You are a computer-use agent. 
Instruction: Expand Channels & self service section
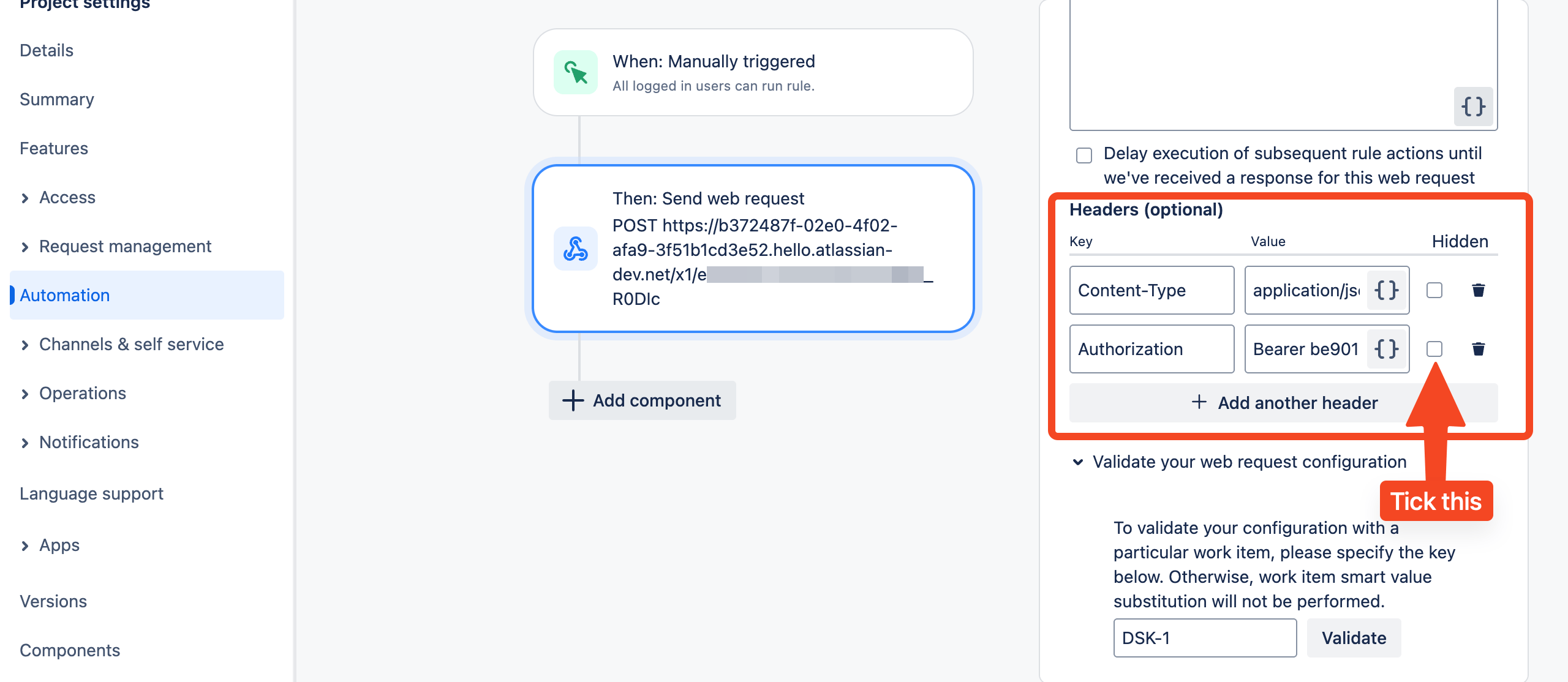tap(24, 345)
